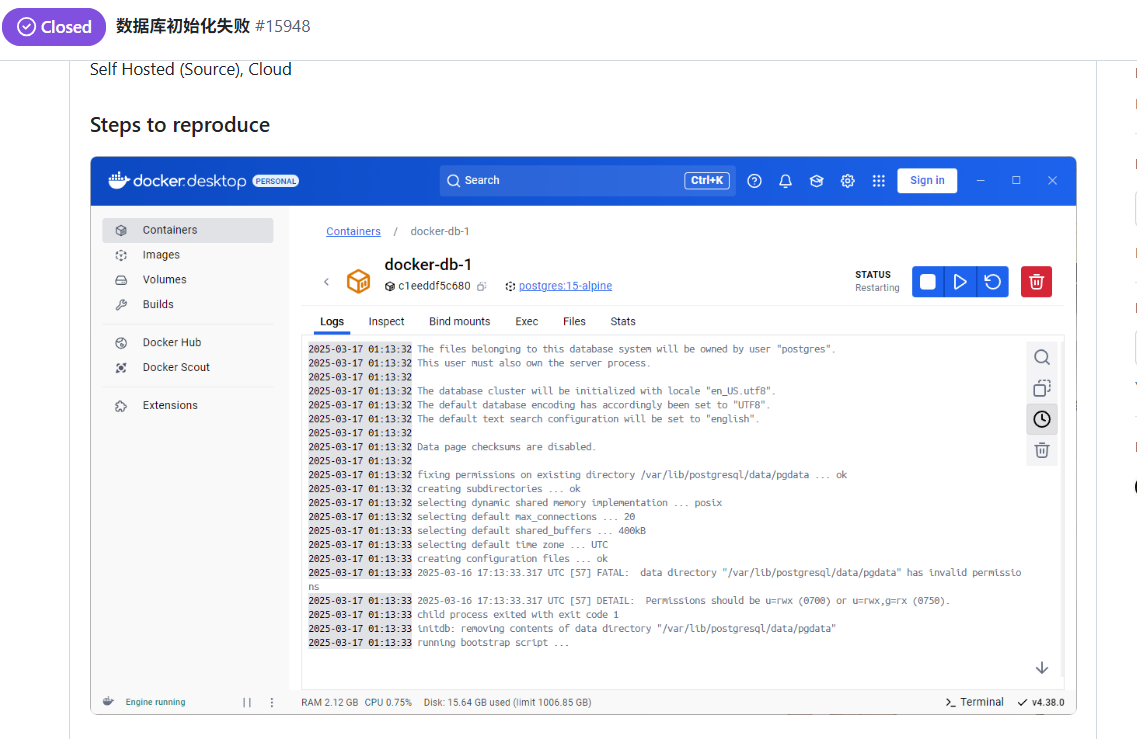Click the STATUS Restarting label
The width and height of the screenshot is (1137, 739).
click(877, 281)
